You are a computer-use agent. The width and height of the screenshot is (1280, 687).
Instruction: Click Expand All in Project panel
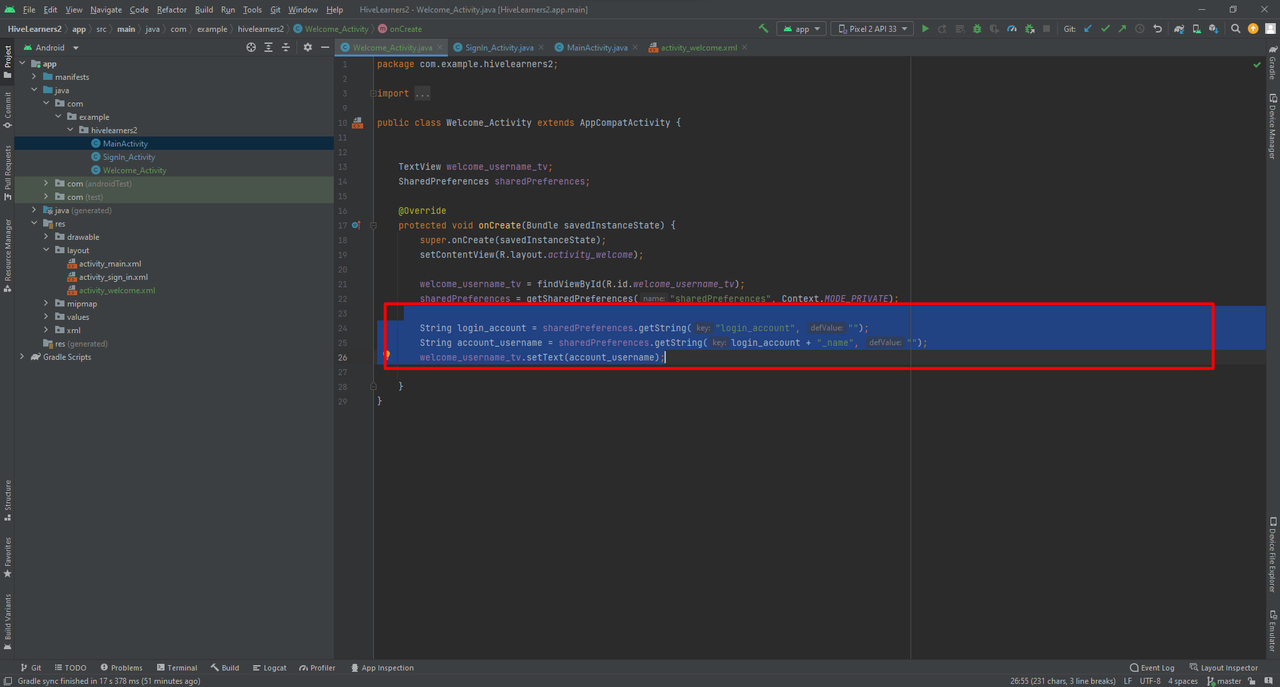(269, 47)
